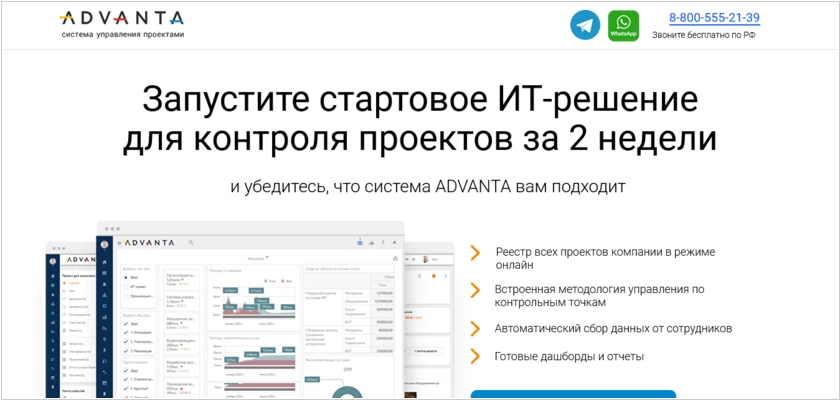840x400 pixels.
Task: Toggle the '1. Инициация' checkbox in the preview
Action: coord(126,333)
